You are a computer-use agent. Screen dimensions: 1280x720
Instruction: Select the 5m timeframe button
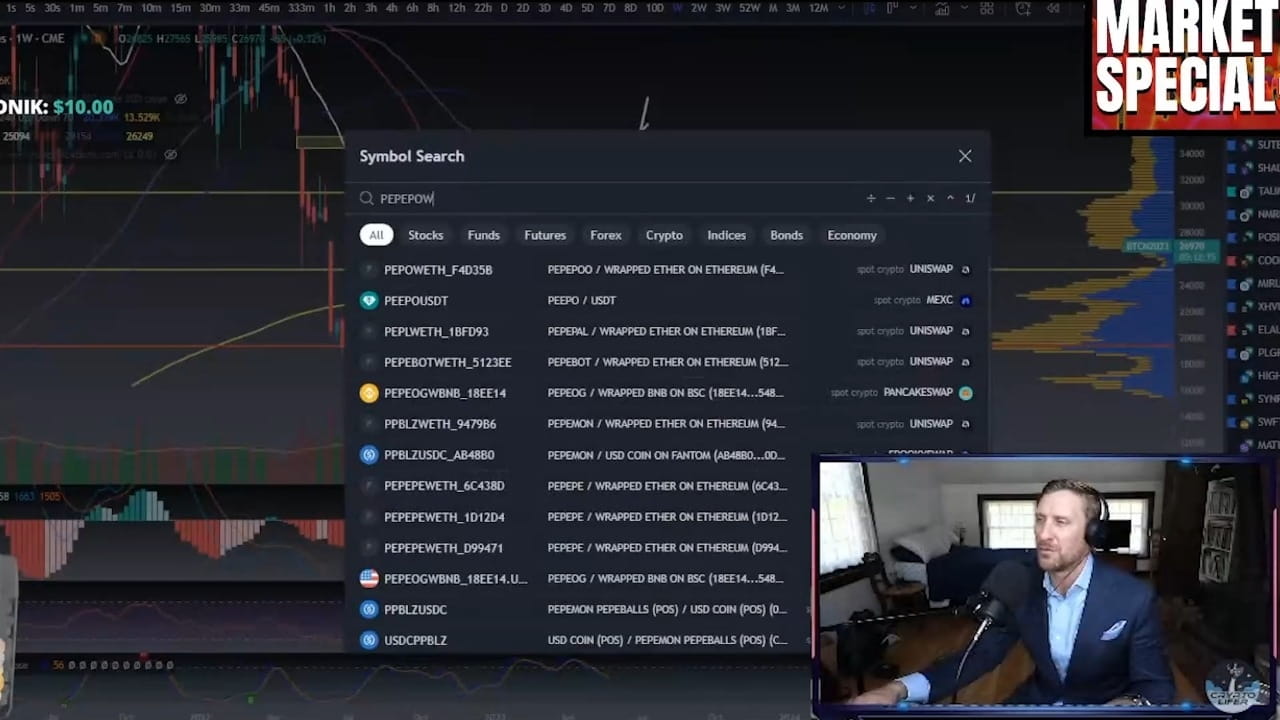(x=100, y=8)
